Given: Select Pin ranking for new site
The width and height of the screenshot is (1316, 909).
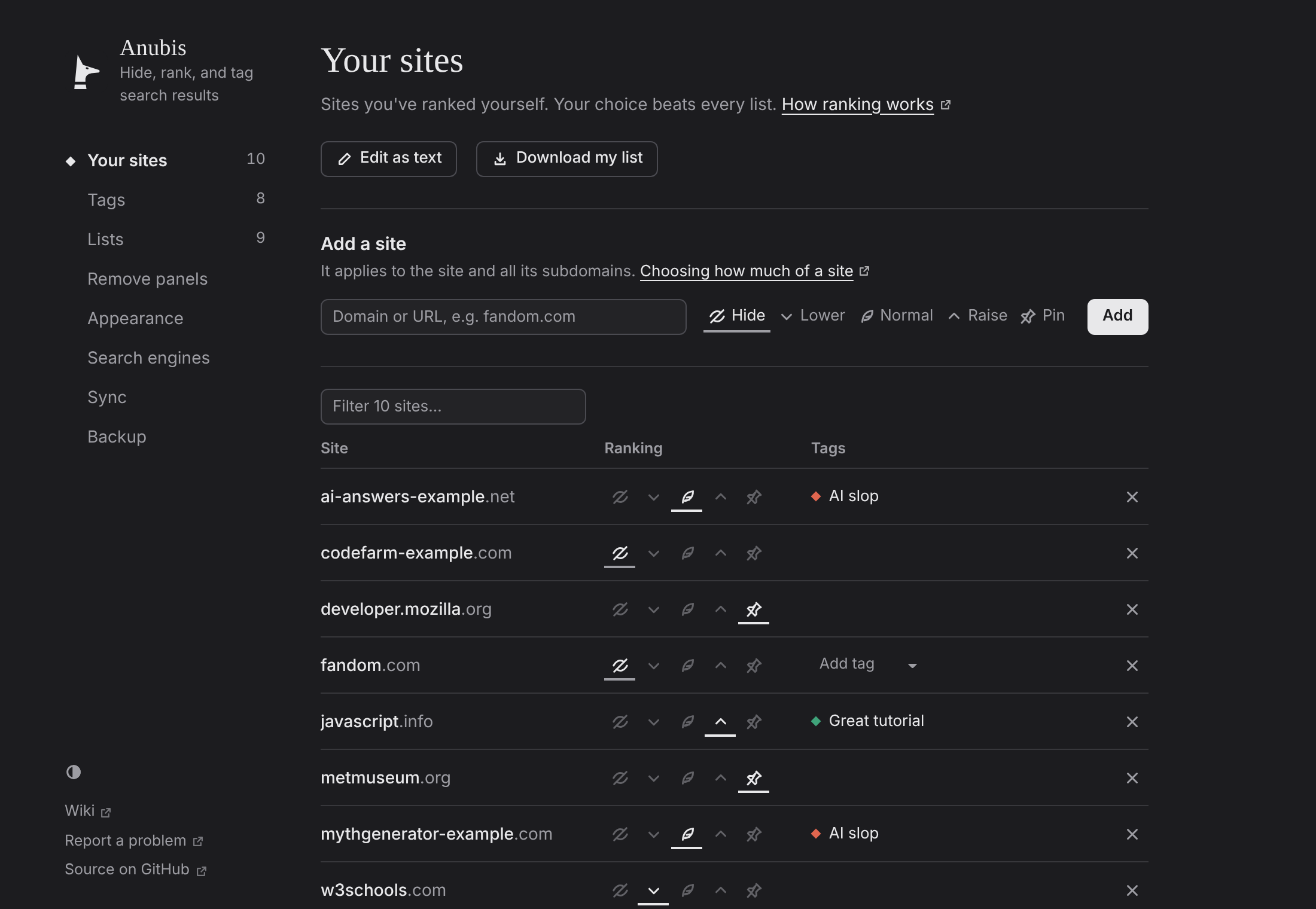Looking at the screenshot, I should pos(1043,316).
